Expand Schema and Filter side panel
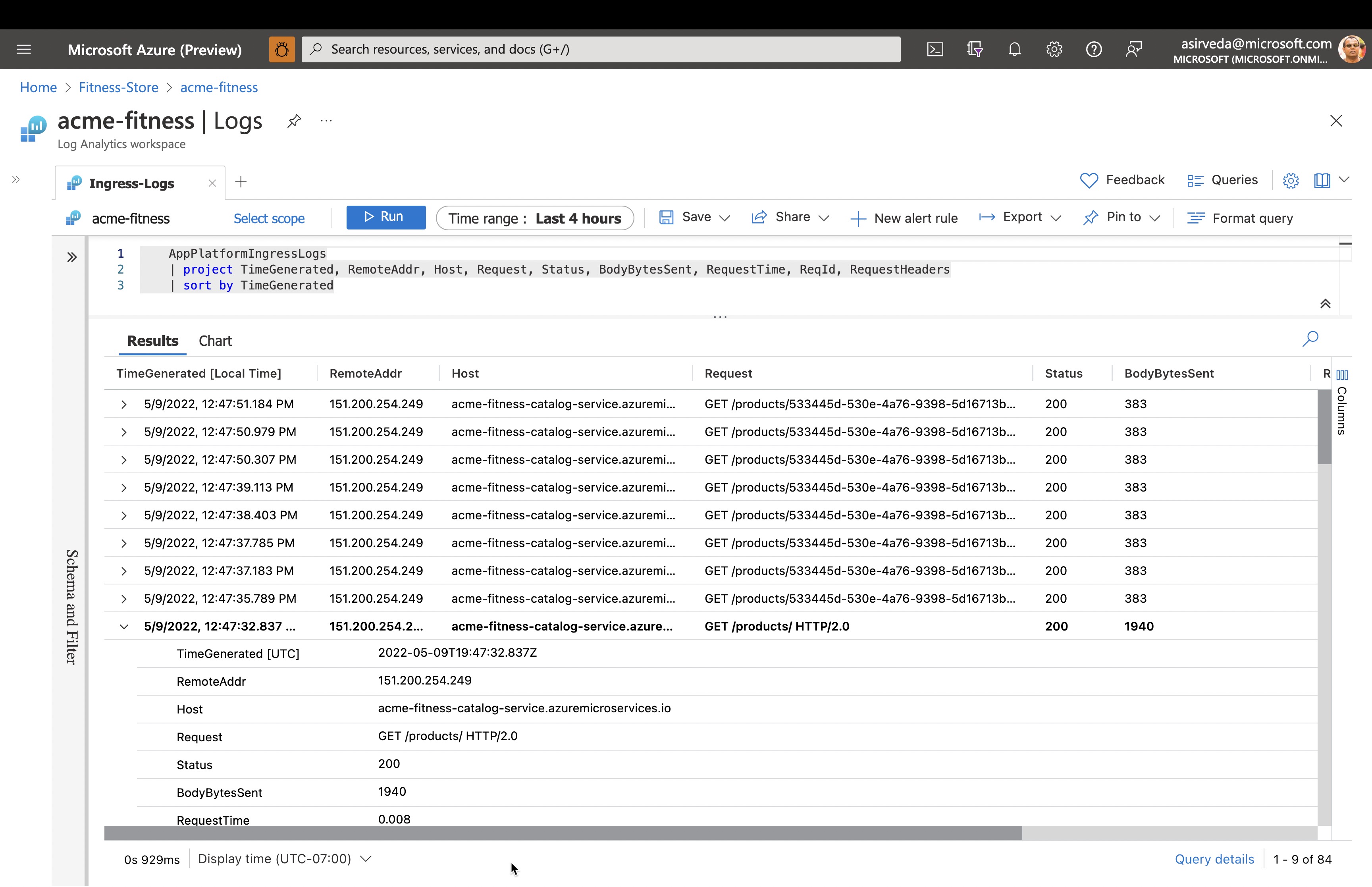Viewport: 1372px width, 887px height. (x=72, y=257)
